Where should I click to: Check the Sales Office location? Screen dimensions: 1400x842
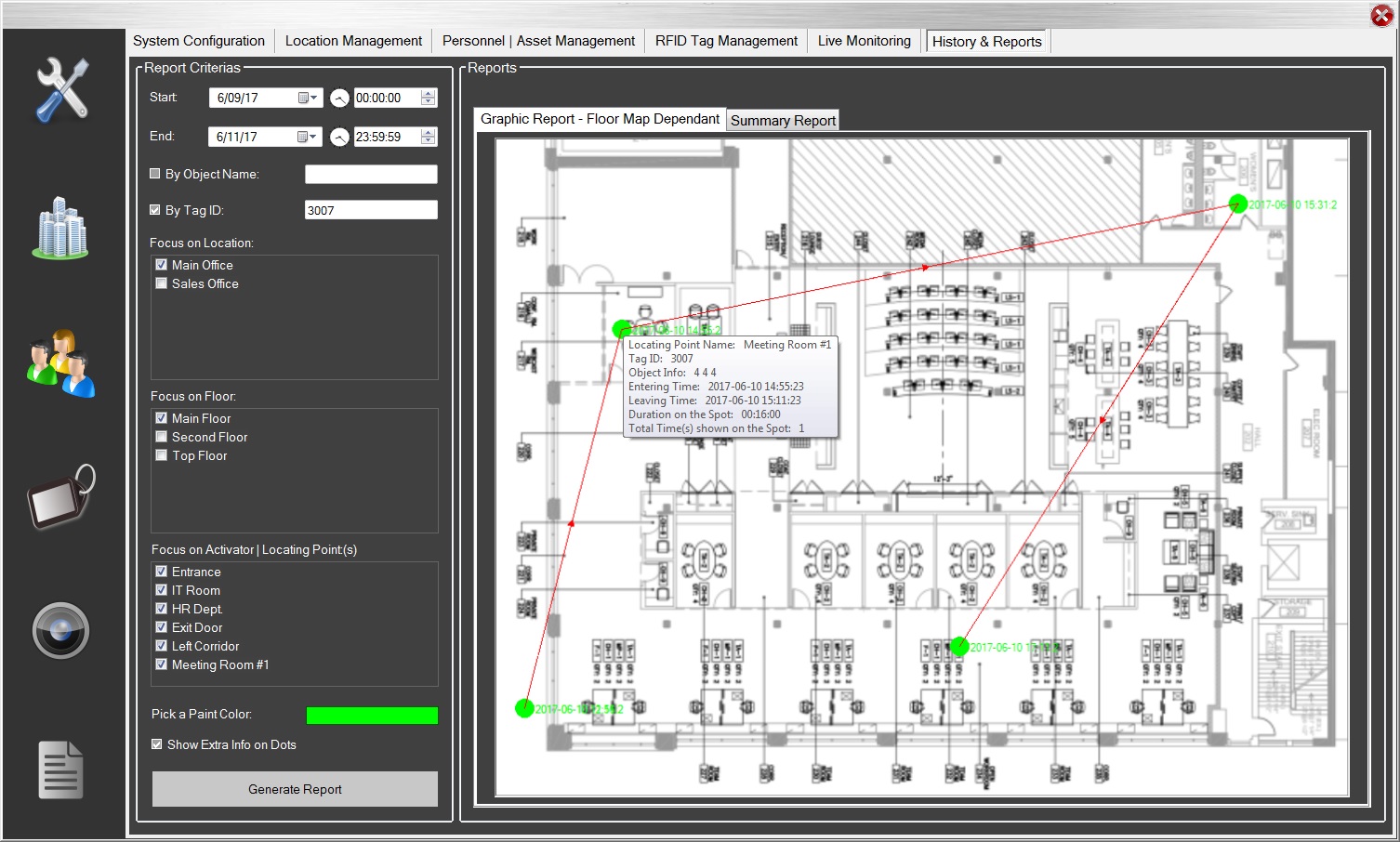[x=162, y=283]
